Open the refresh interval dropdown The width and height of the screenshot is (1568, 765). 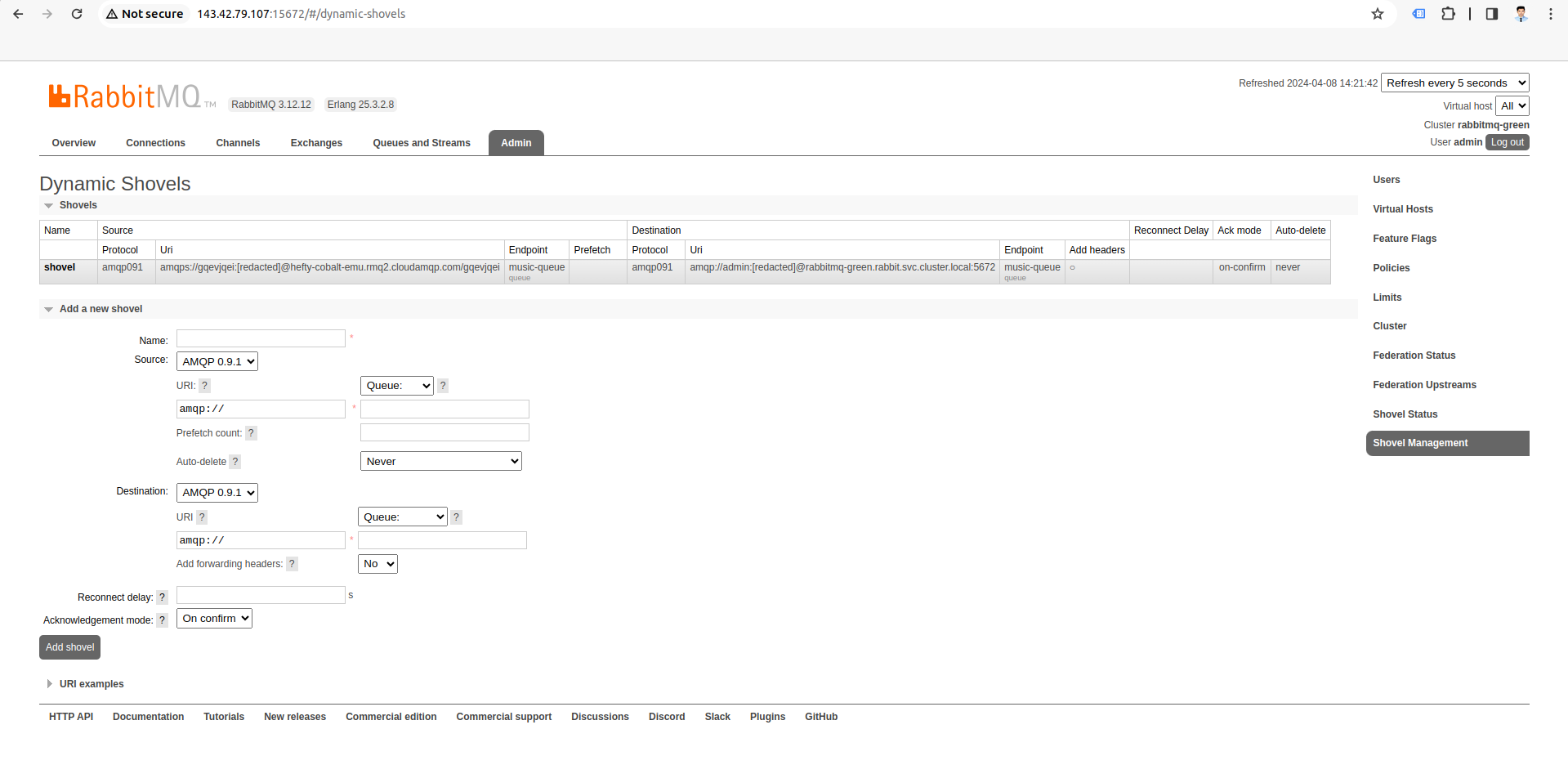pos(1454,83)
